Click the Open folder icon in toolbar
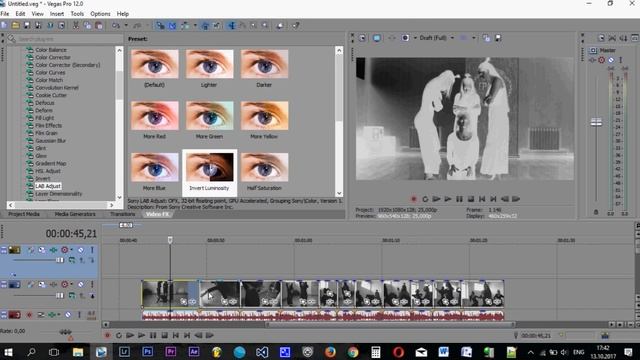Image resolution: width=640 pixels, height=360 pixels. coord(16,25)
